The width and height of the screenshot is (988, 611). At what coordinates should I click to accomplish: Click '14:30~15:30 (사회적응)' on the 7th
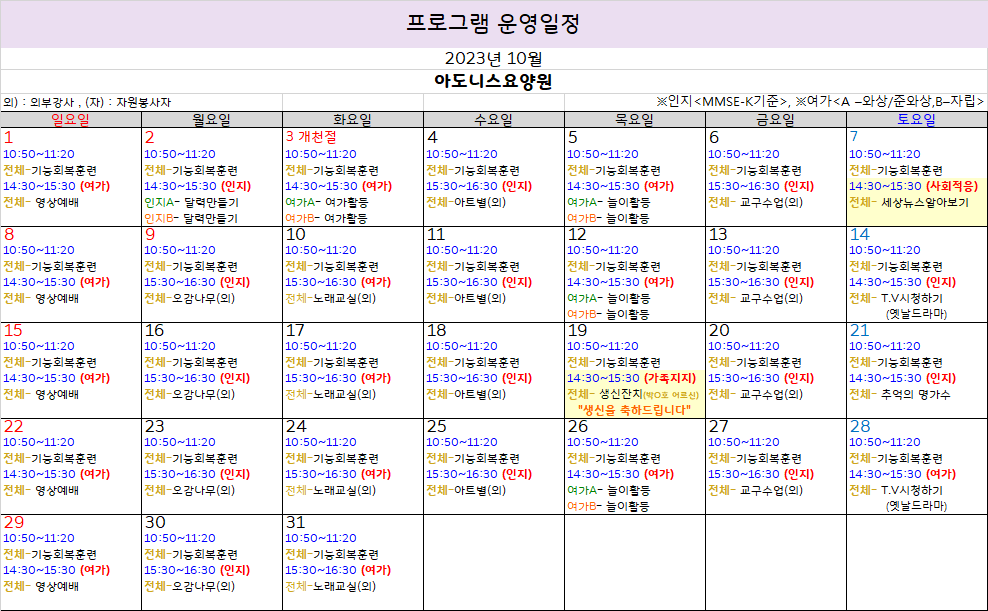pyautogui.click(x=914, y=186)
